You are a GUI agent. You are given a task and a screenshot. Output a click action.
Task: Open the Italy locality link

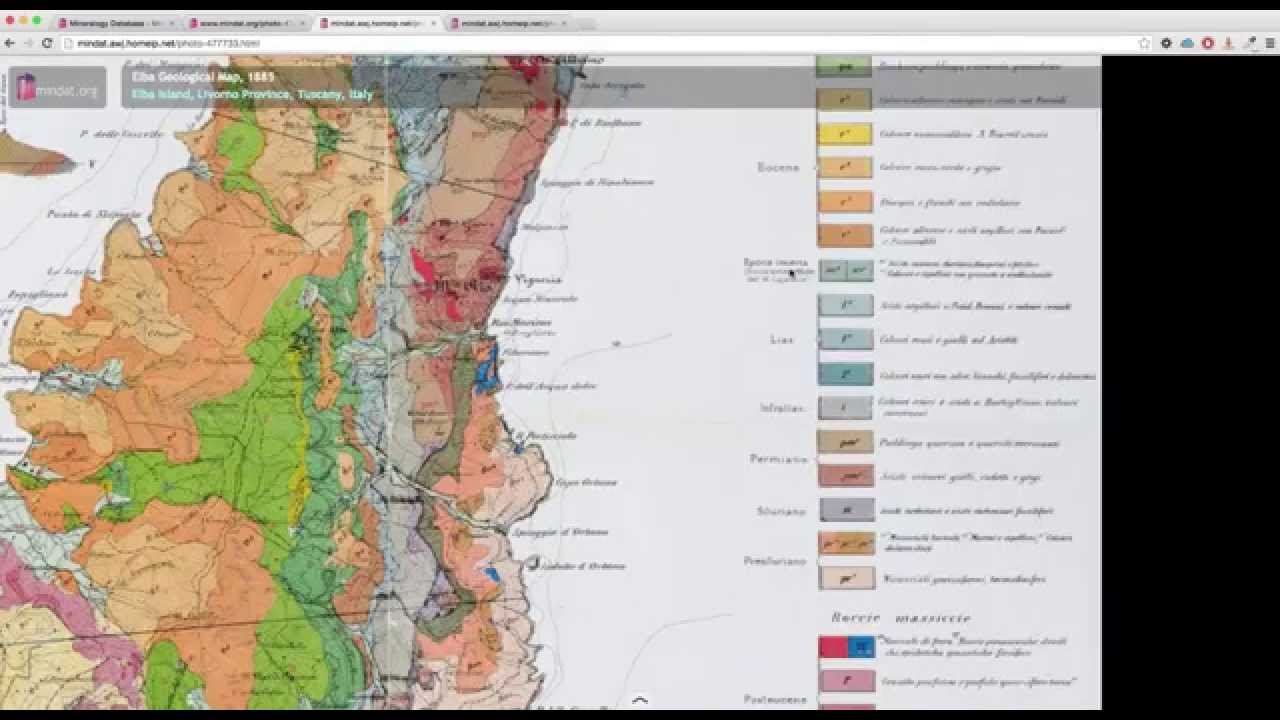[x=361, y=94]
